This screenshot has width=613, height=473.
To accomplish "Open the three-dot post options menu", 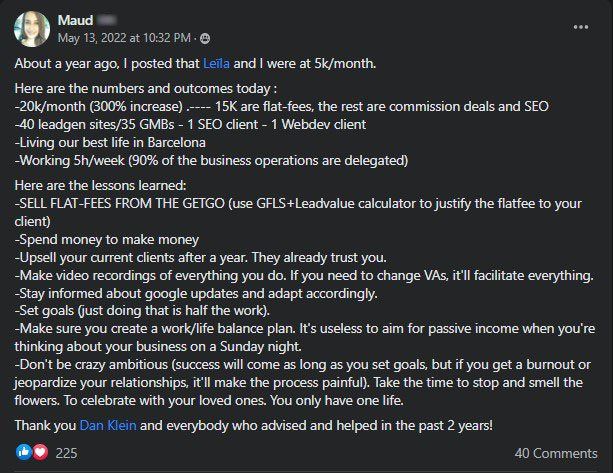I will [x=581, y=27].
